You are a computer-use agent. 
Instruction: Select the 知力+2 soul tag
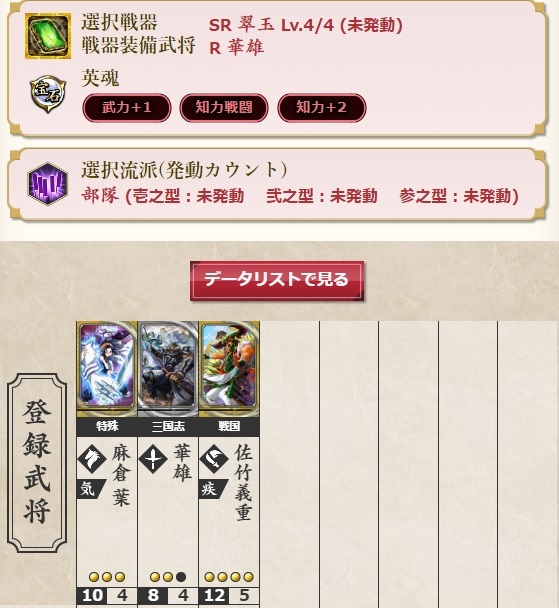(322, 107)
